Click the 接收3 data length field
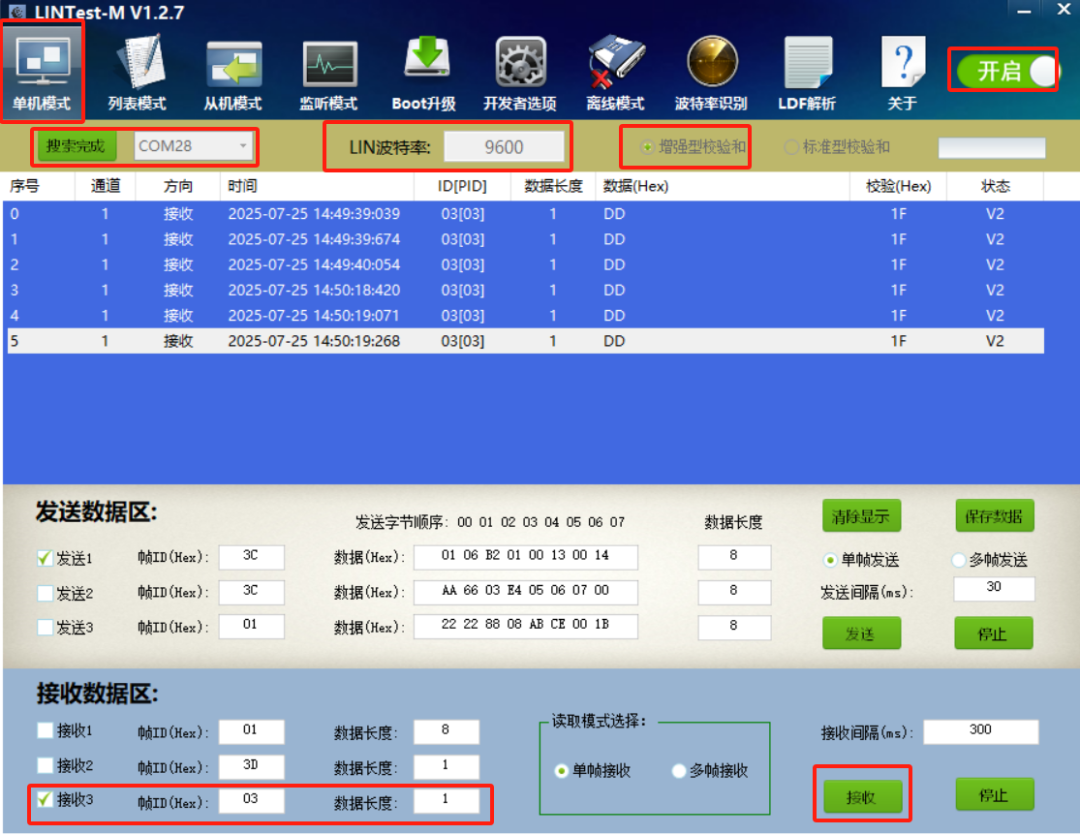The width and height of the screenshot is (1080, 835). [x=446, y=800]
